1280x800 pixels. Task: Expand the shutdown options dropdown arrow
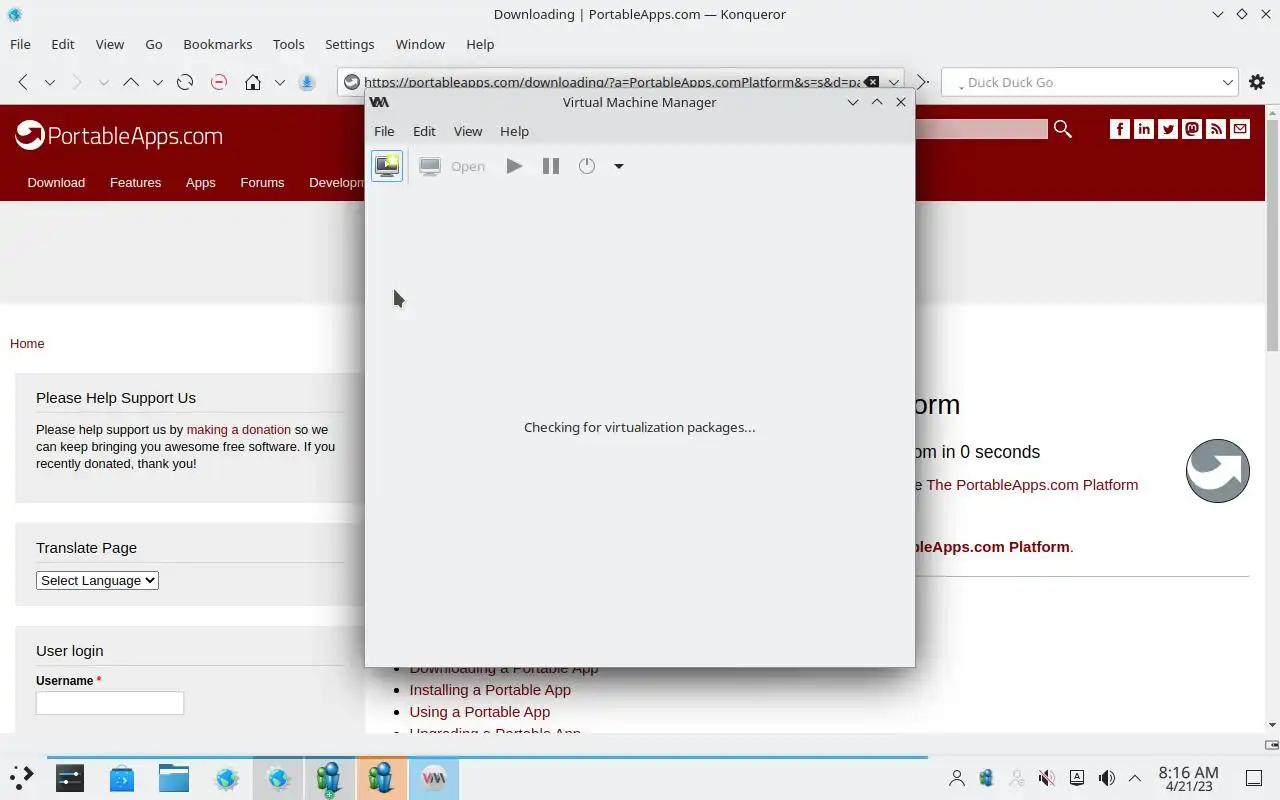pos(619,166)
